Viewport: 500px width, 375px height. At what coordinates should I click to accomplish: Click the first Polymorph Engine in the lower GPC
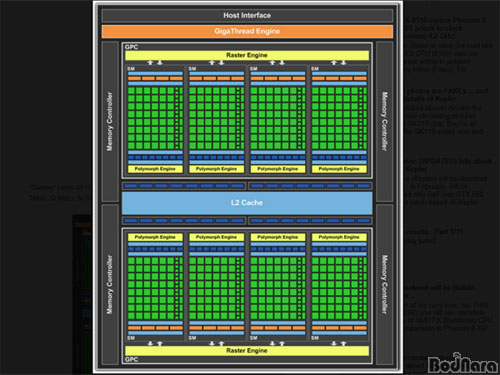coord(155,237)
